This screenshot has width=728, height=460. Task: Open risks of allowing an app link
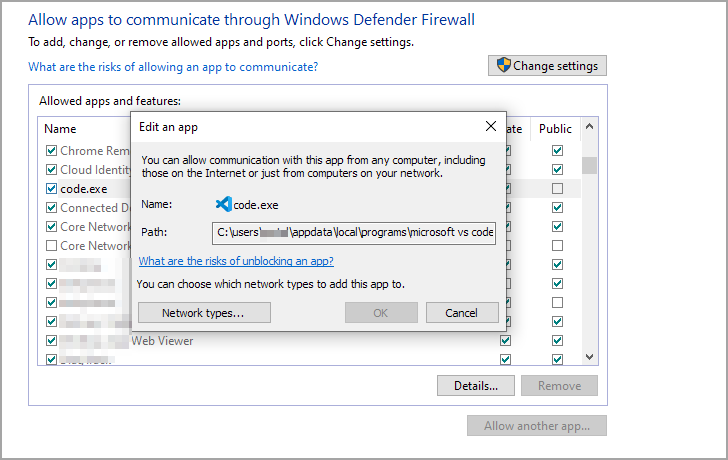(x=173, y=67)
